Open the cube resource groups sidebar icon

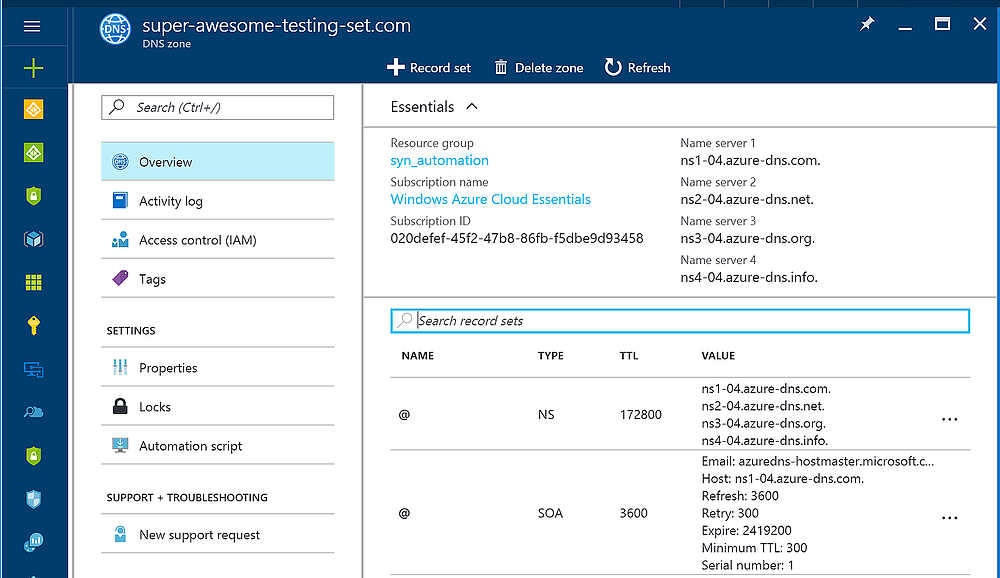(x=33, y=239)
